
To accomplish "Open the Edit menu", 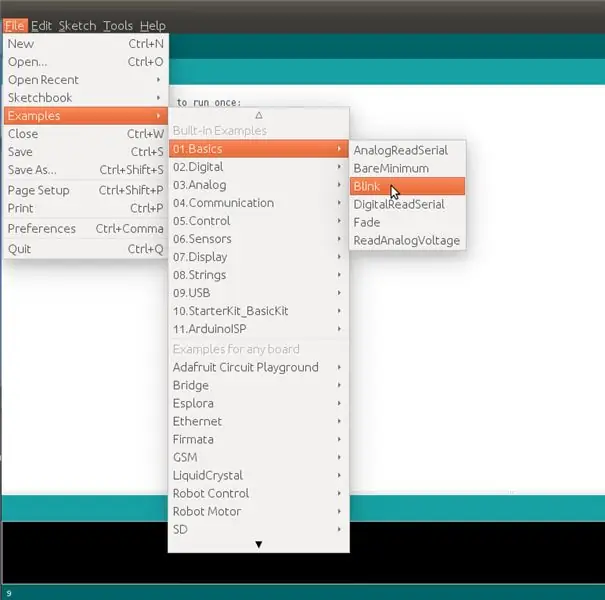I will [41, 26].
